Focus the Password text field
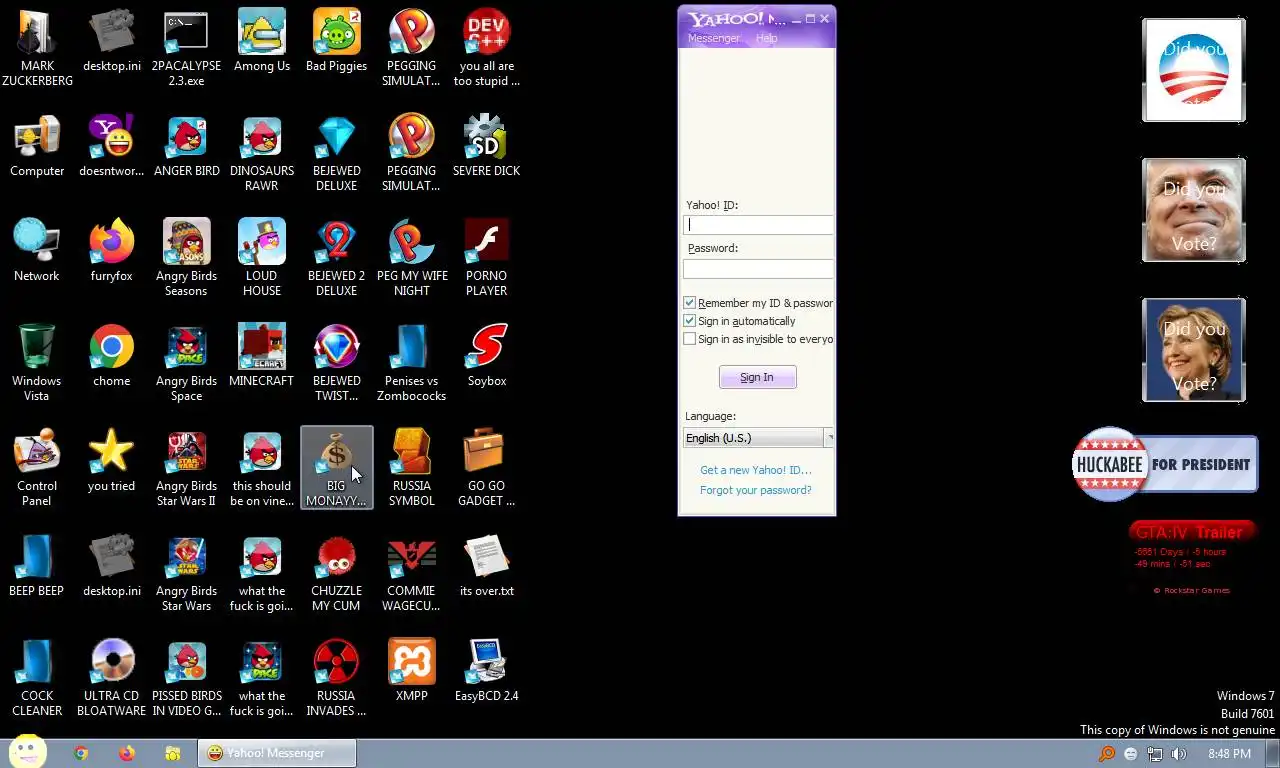This screenshot has height=768, width=1280. click(758, 269)
